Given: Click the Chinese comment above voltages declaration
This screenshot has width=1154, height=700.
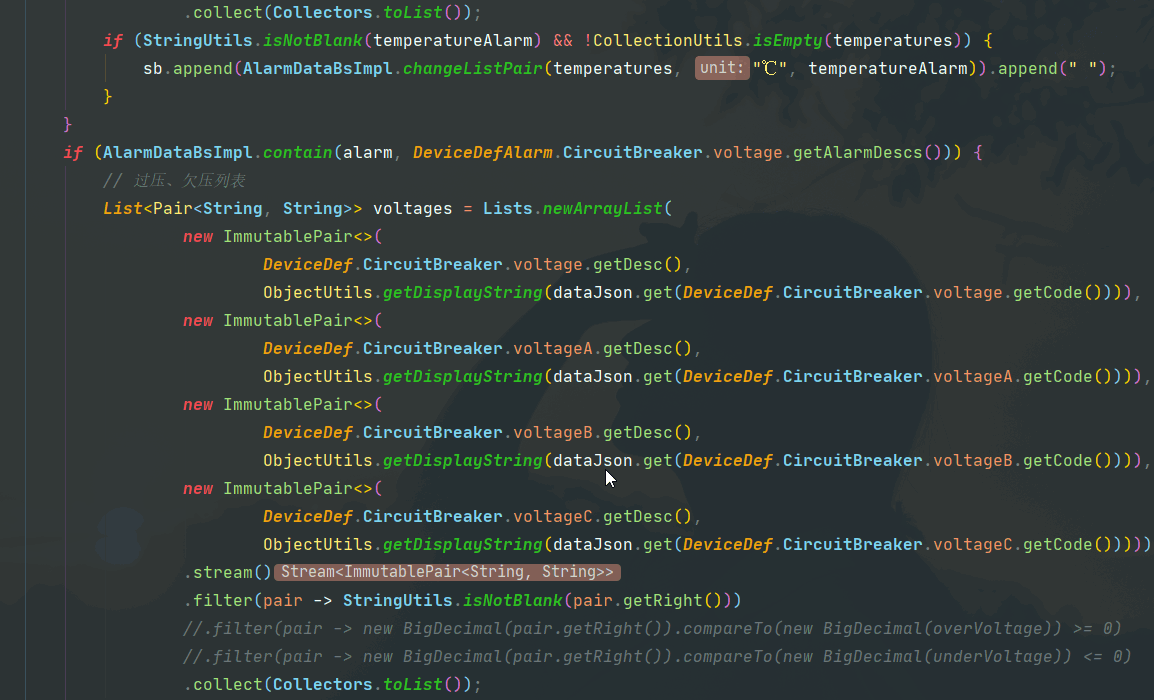Looking at the screenshot, I should click(x=174, y=180).
